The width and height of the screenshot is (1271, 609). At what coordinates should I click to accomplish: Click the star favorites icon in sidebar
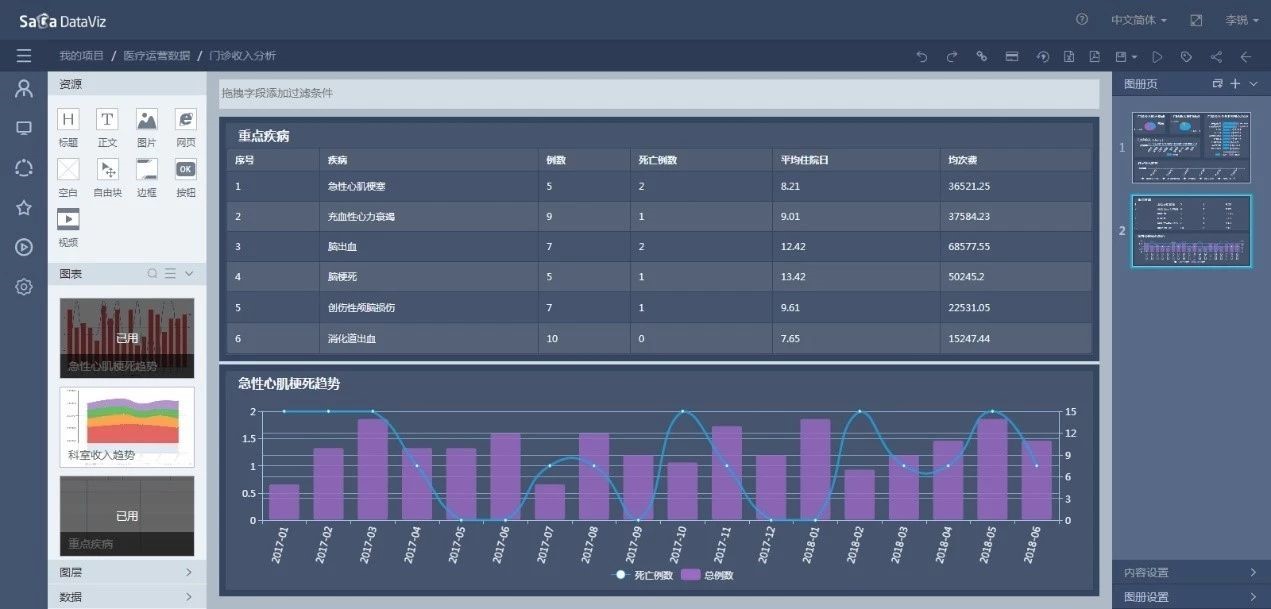(x=24, y=208)
